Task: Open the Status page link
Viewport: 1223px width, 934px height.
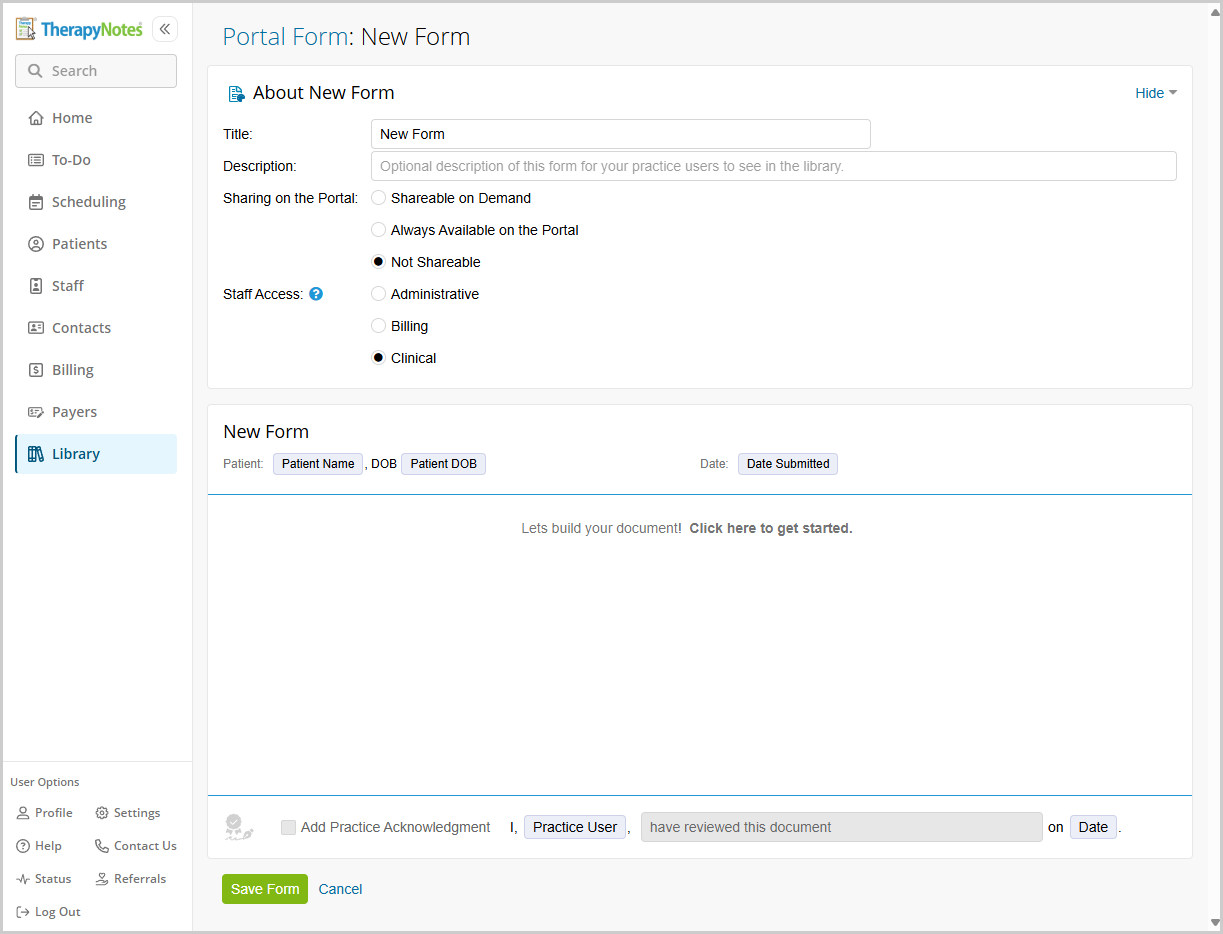Action: (x=44, y=879)
